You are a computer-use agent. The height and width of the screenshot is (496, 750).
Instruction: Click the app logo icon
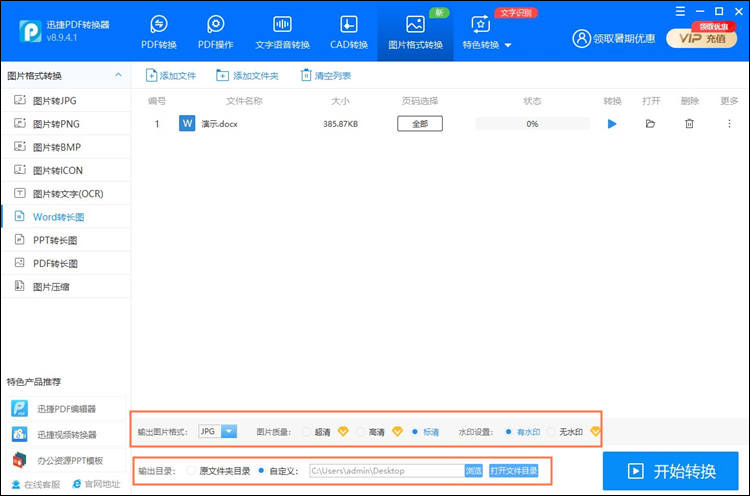30,31
